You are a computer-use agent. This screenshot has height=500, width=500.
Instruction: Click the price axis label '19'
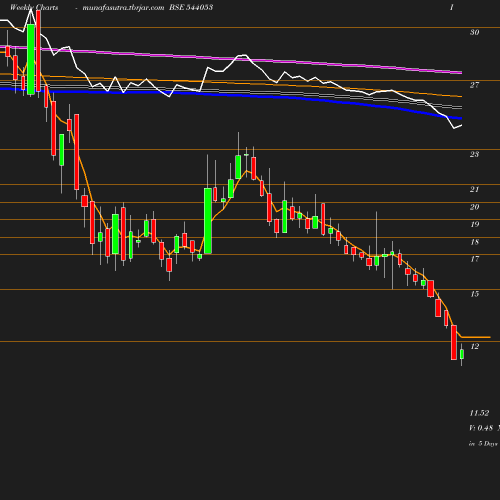point(475,224)
